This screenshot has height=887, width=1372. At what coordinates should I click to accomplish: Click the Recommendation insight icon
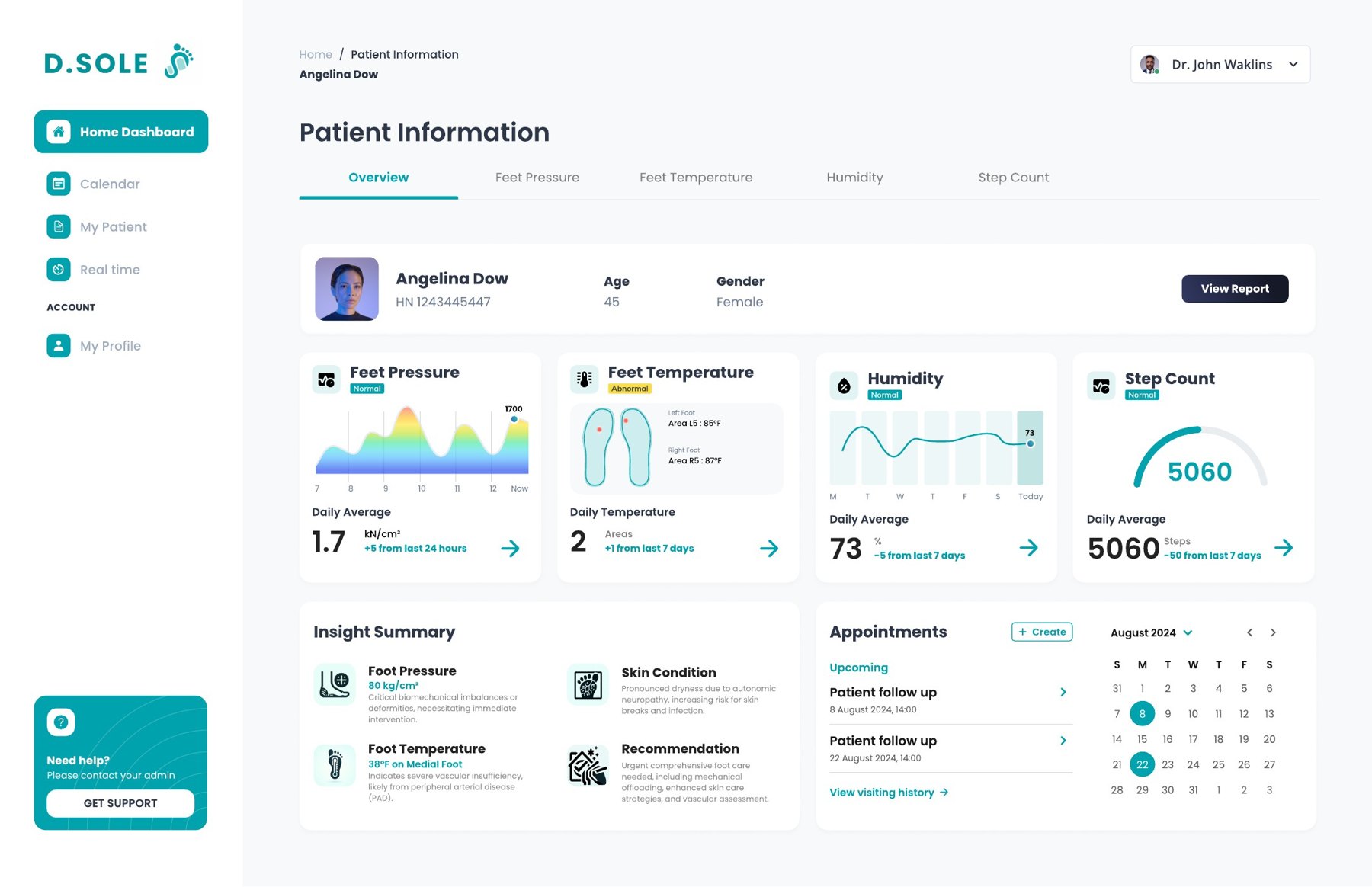[588, 765]
